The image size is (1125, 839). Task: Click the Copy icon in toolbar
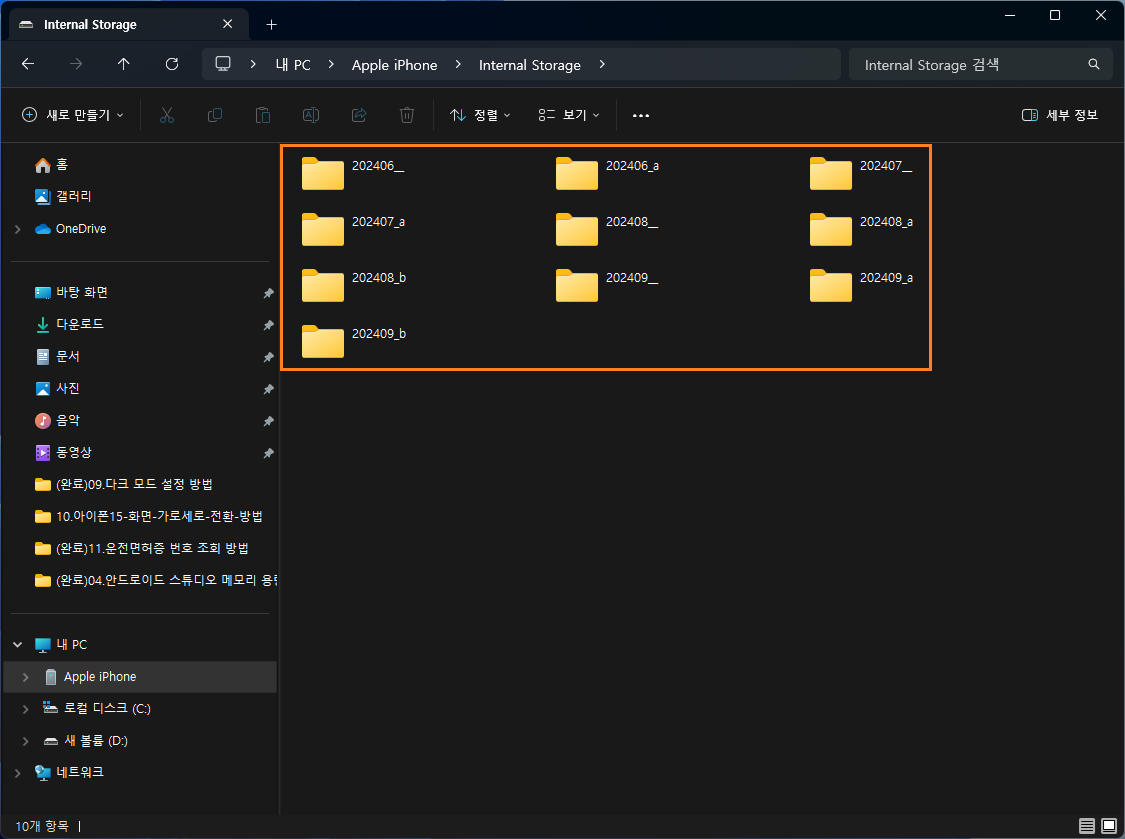tap(215, 115)
